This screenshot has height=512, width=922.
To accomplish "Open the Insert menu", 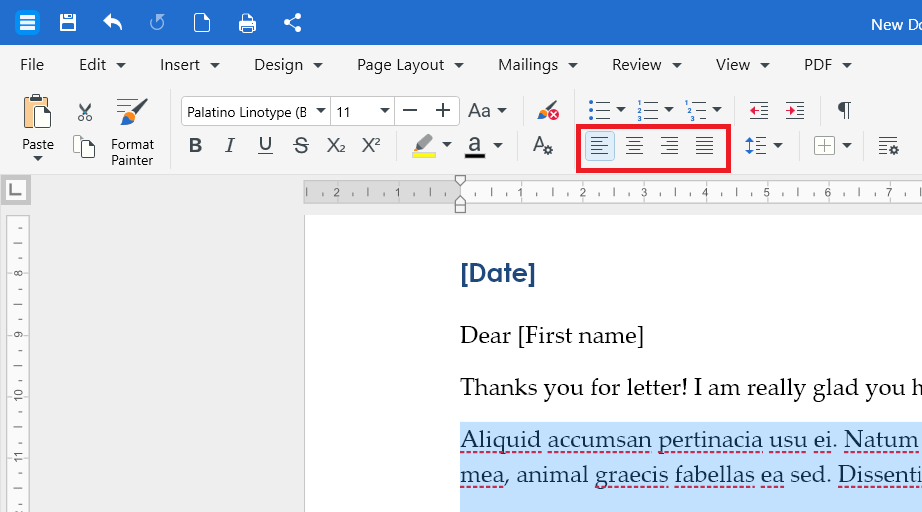I will [189, 65].
